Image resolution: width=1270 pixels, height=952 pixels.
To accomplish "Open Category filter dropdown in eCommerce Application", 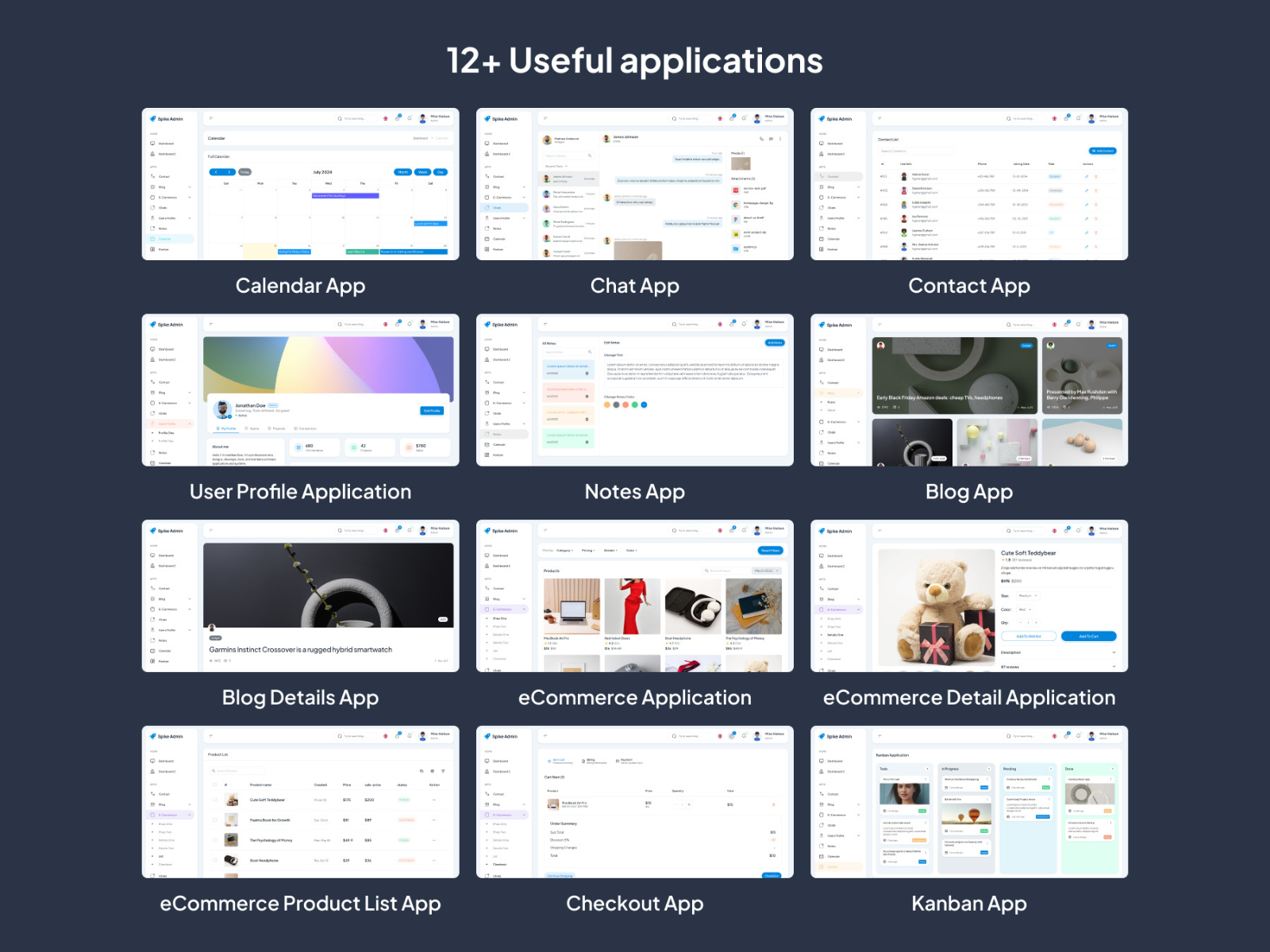I will (566, 551).
